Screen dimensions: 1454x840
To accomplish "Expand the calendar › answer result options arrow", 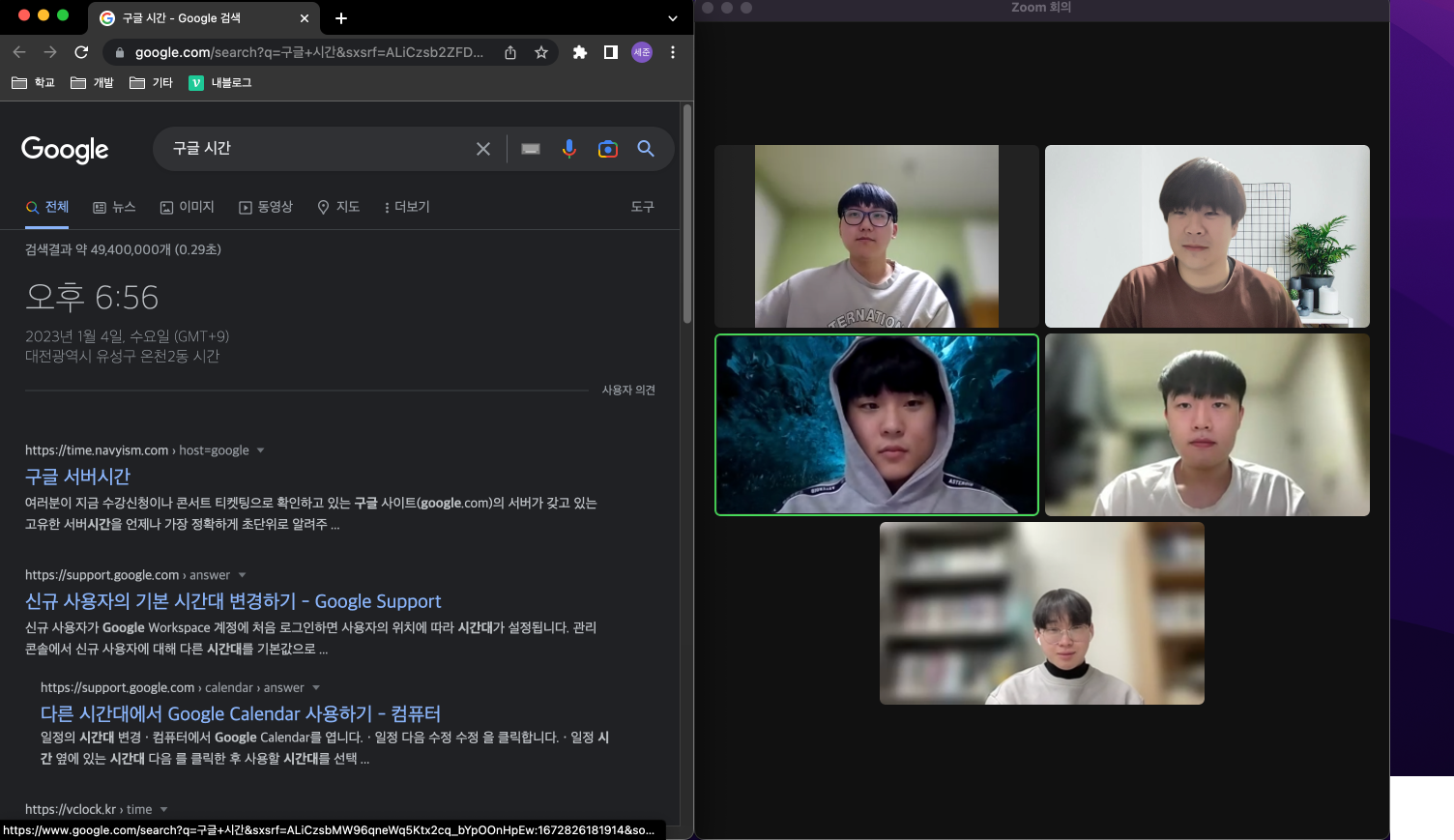I will [316, 688].
